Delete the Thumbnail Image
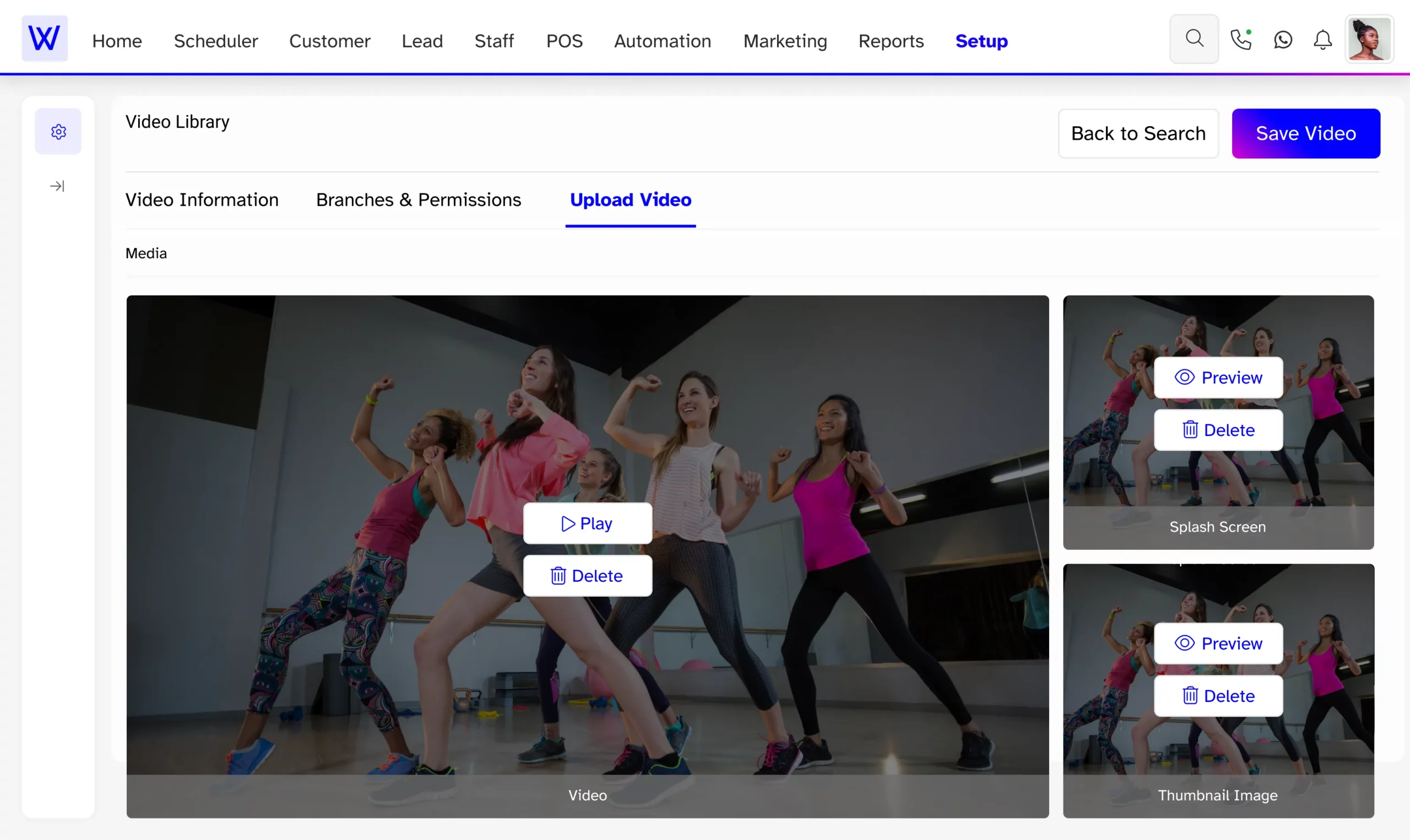The height and width of the screenshot is (840, 1410). coord(1218,696)
